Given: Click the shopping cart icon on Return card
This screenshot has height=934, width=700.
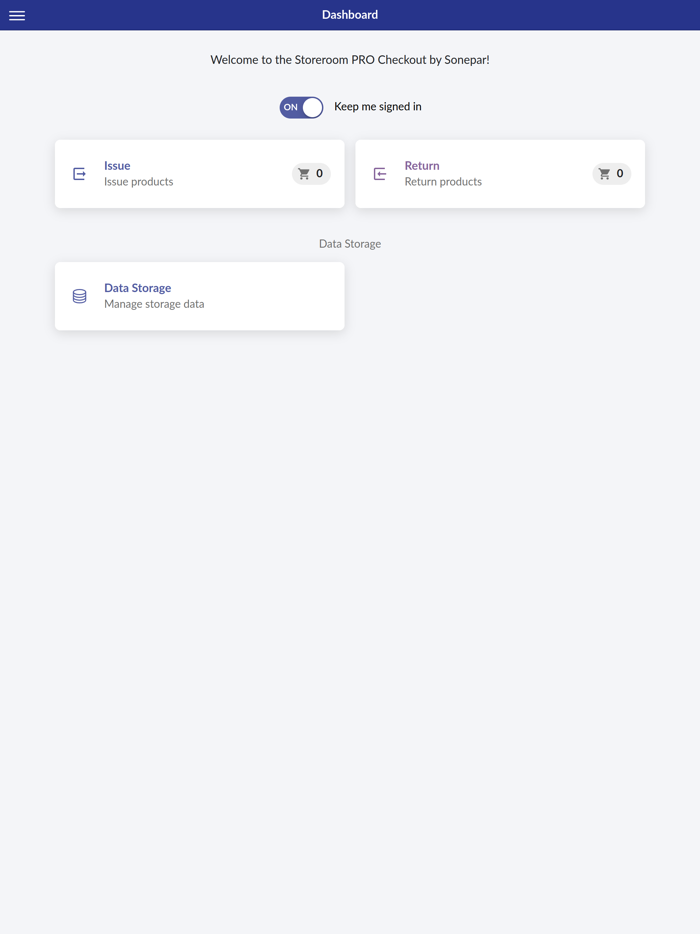Looking at the screenshot, I should 604,173.
